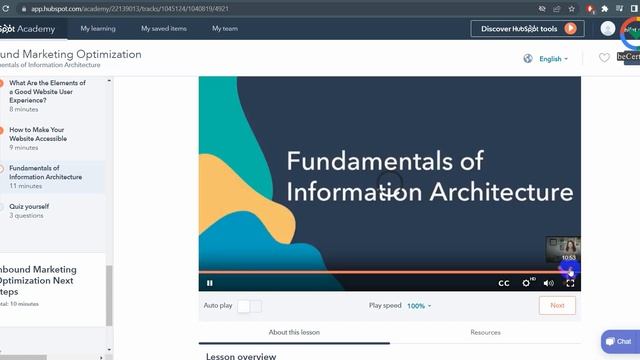The image size is (640, 360).
Task: Click the sidebar scroll-up arrow
Action: (x=109, y=81)
